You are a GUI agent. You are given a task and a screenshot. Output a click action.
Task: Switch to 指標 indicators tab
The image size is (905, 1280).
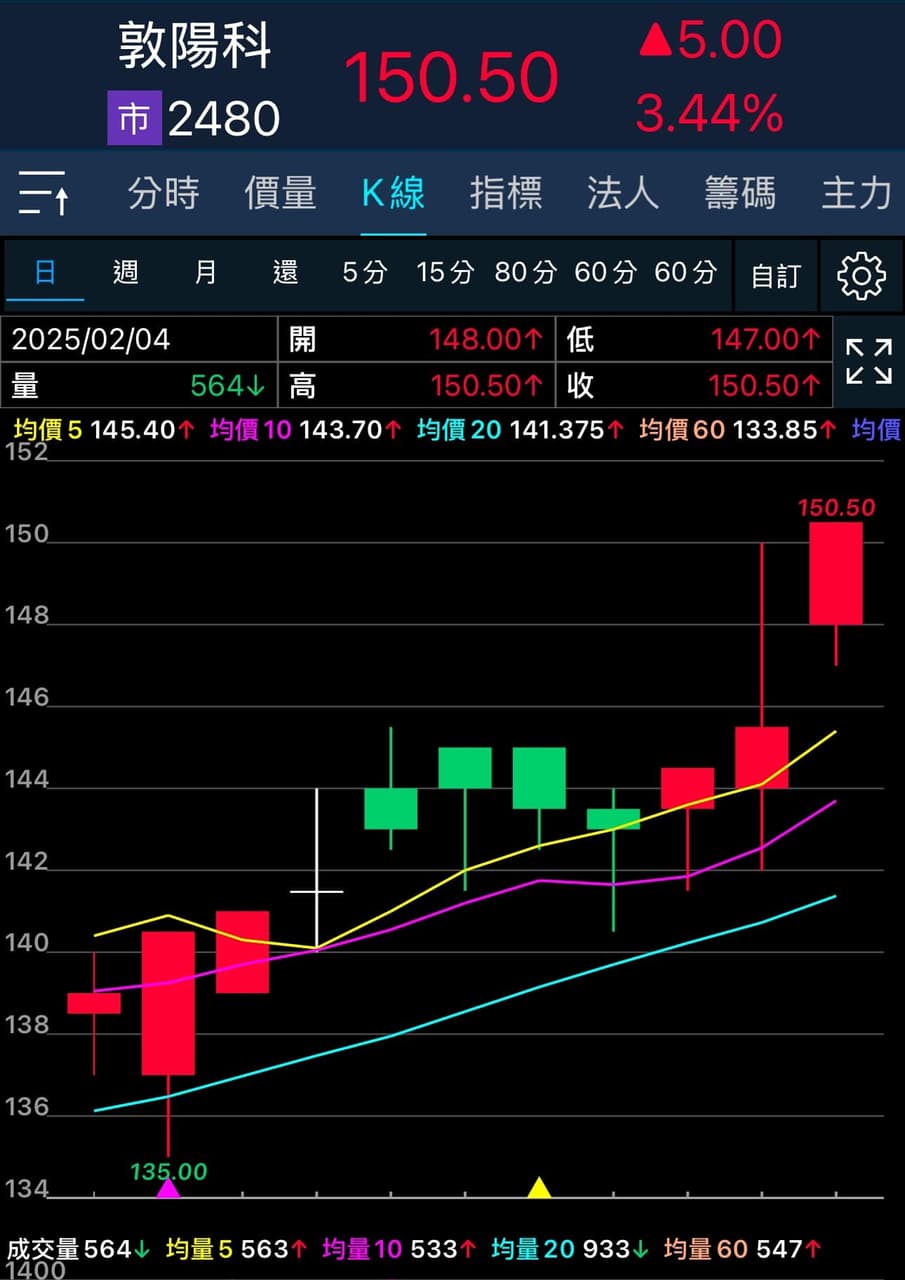(506, 192)
